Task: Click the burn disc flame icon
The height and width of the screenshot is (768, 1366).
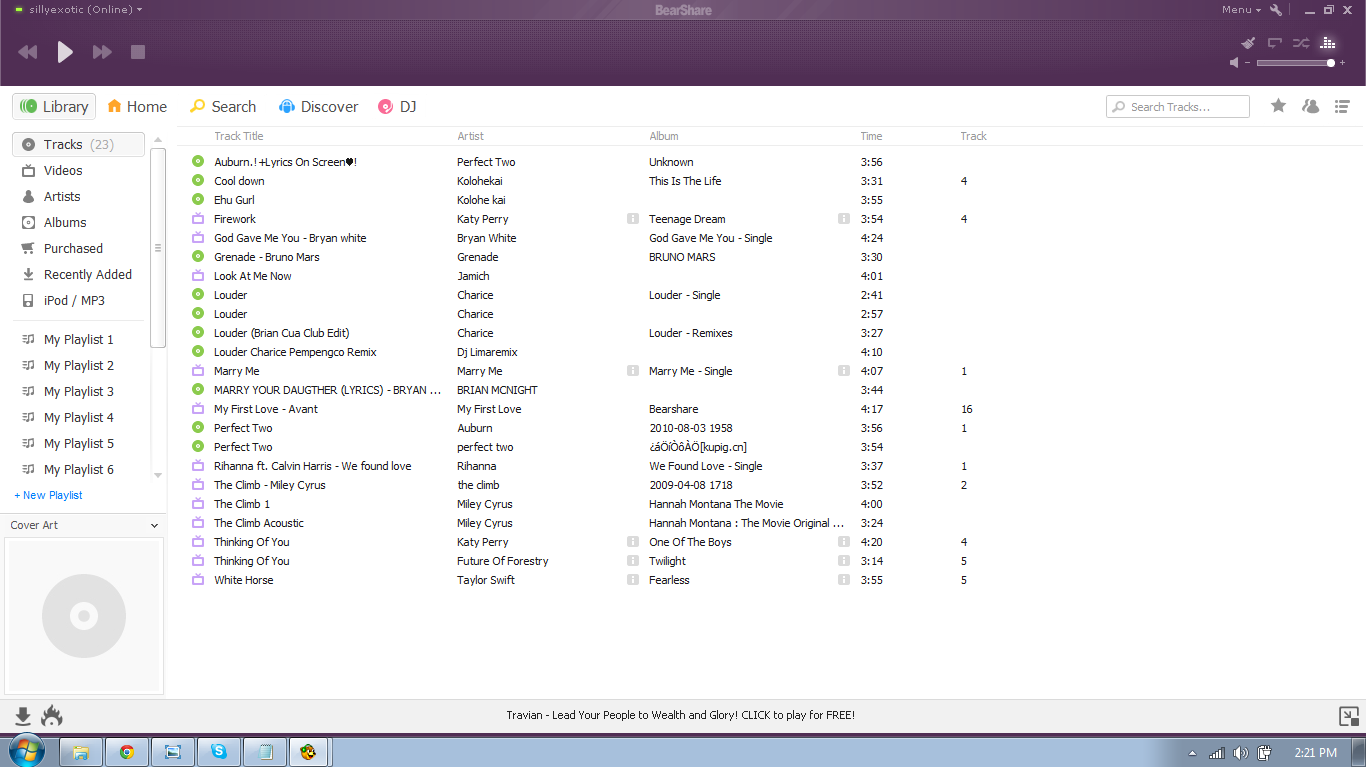Action: (x=52, y=716)
